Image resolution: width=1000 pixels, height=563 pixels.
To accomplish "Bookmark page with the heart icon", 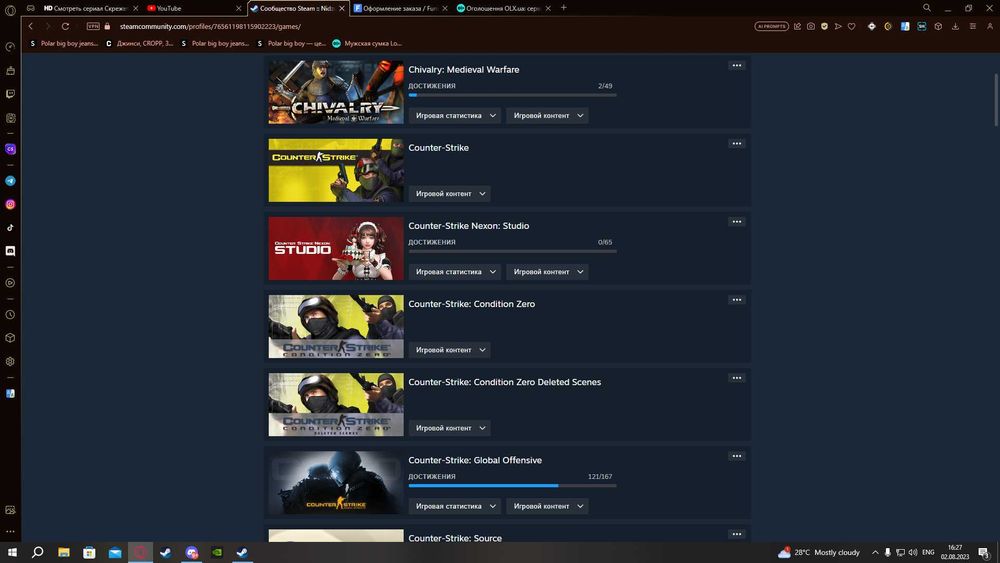I will (x=851, y=26).
